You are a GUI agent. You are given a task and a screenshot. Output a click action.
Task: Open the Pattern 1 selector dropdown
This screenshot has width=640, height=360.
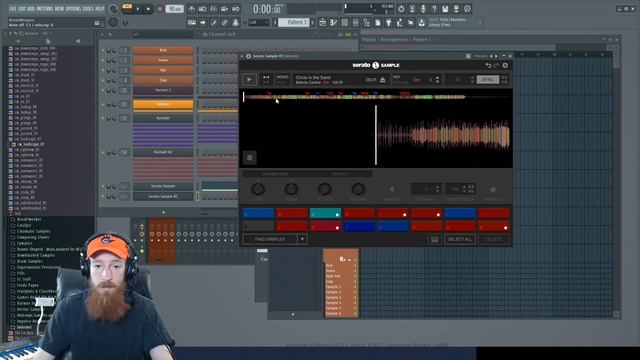(293, 22)
